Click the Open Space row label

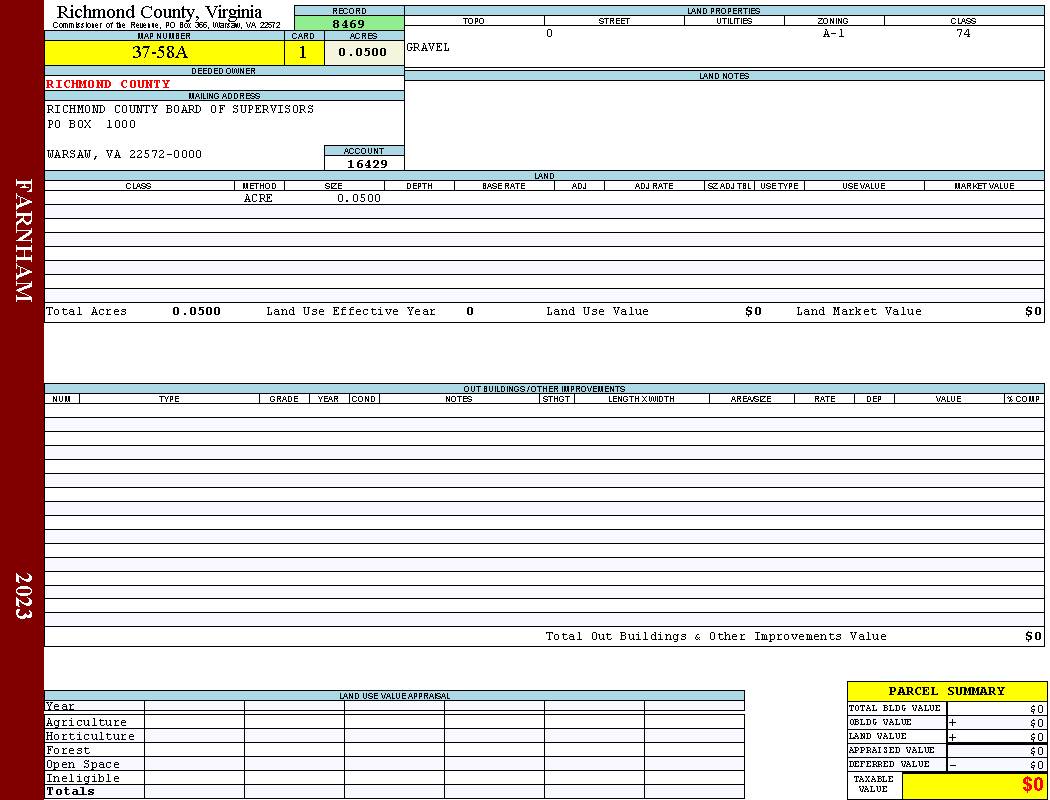click(82, 765)
